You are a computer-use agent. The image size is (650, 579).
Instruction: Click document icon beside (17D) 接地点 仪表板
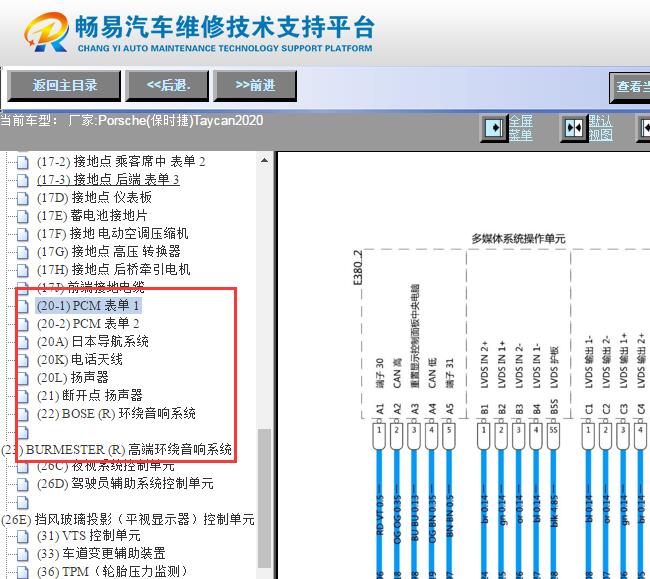click(x=22, y=198)
